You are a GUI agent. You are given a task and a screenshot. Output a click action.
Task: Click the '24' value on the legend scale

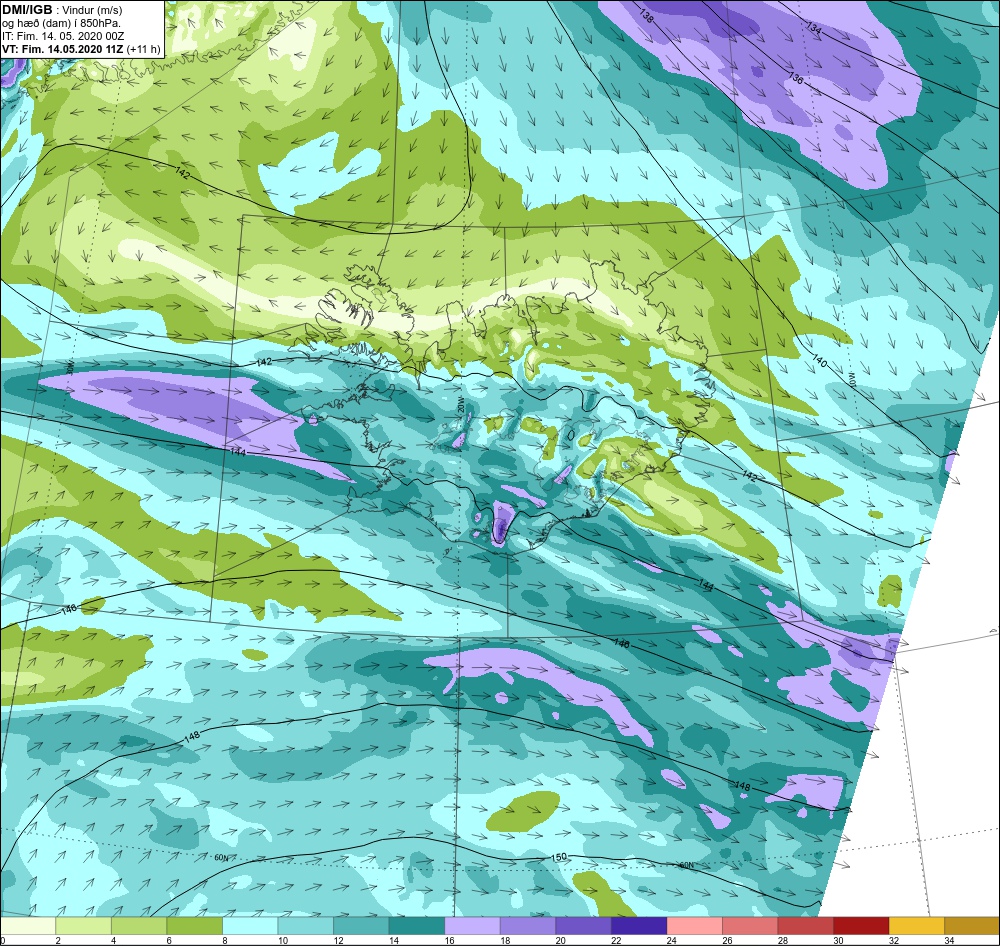tap(672, 940)
